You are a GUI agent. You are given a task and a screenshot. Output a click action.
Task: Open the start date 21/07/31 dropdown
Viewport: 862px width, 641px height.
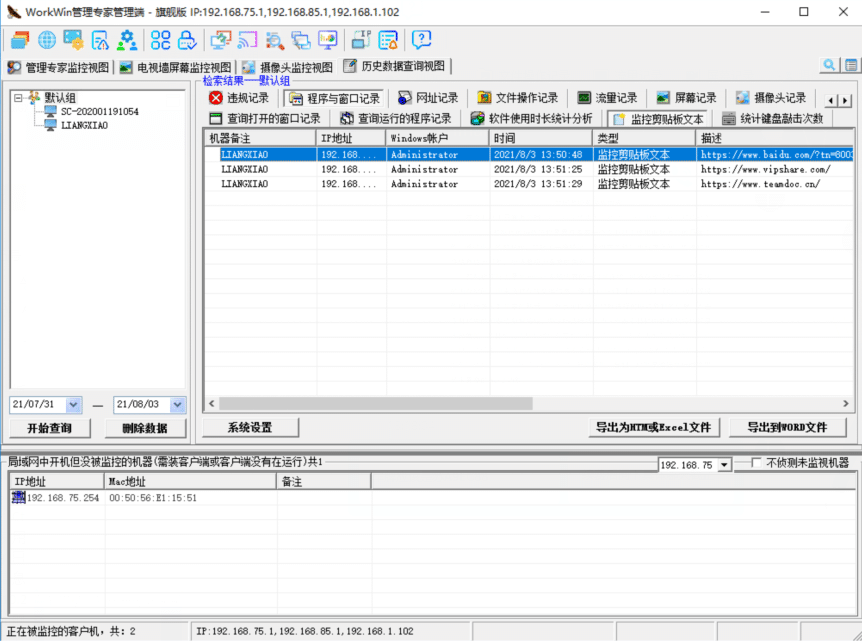coord(73,405)
